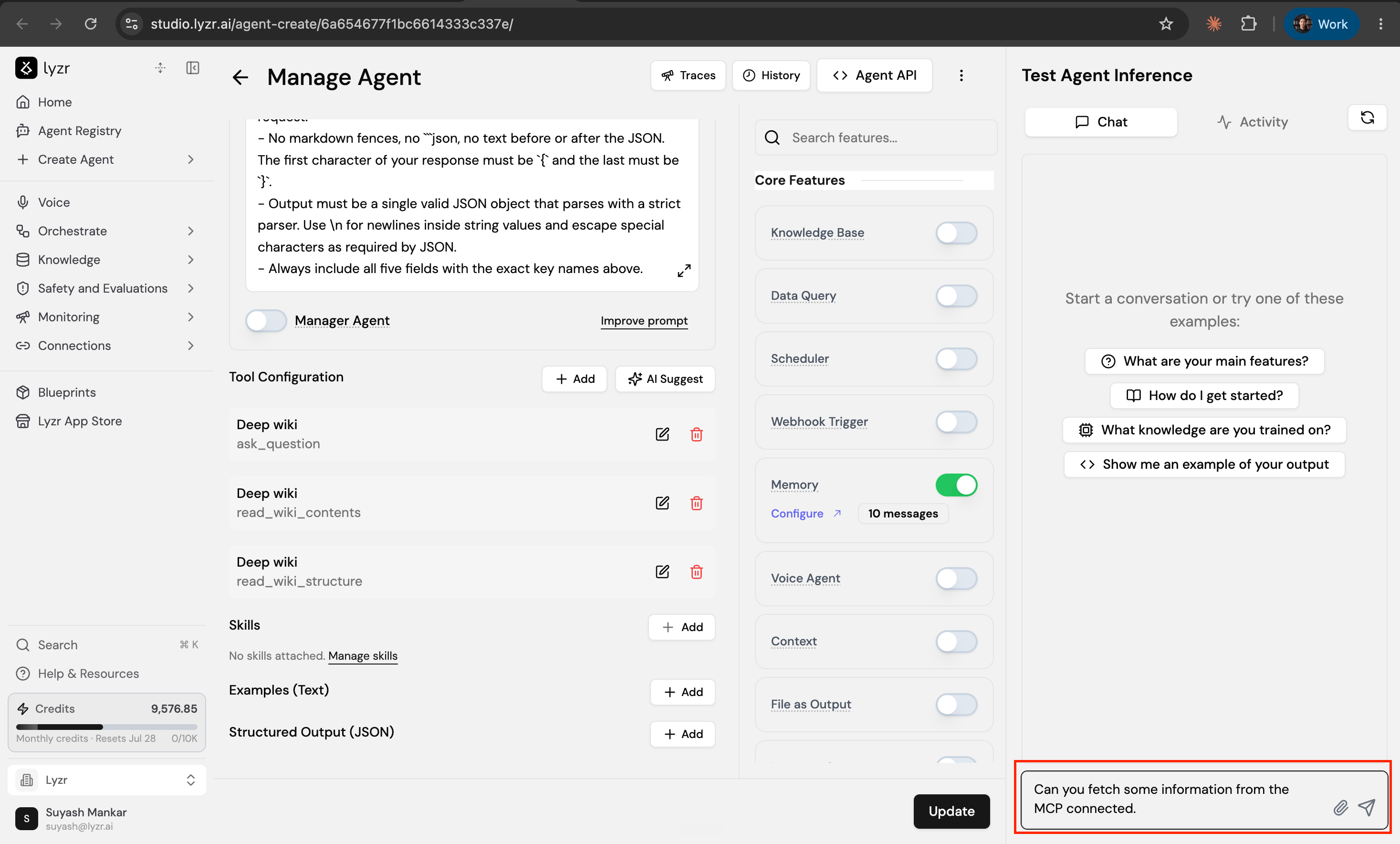Enable the Data Query feature
This screenshot has width=1400, height=844.
pos(956,295)
